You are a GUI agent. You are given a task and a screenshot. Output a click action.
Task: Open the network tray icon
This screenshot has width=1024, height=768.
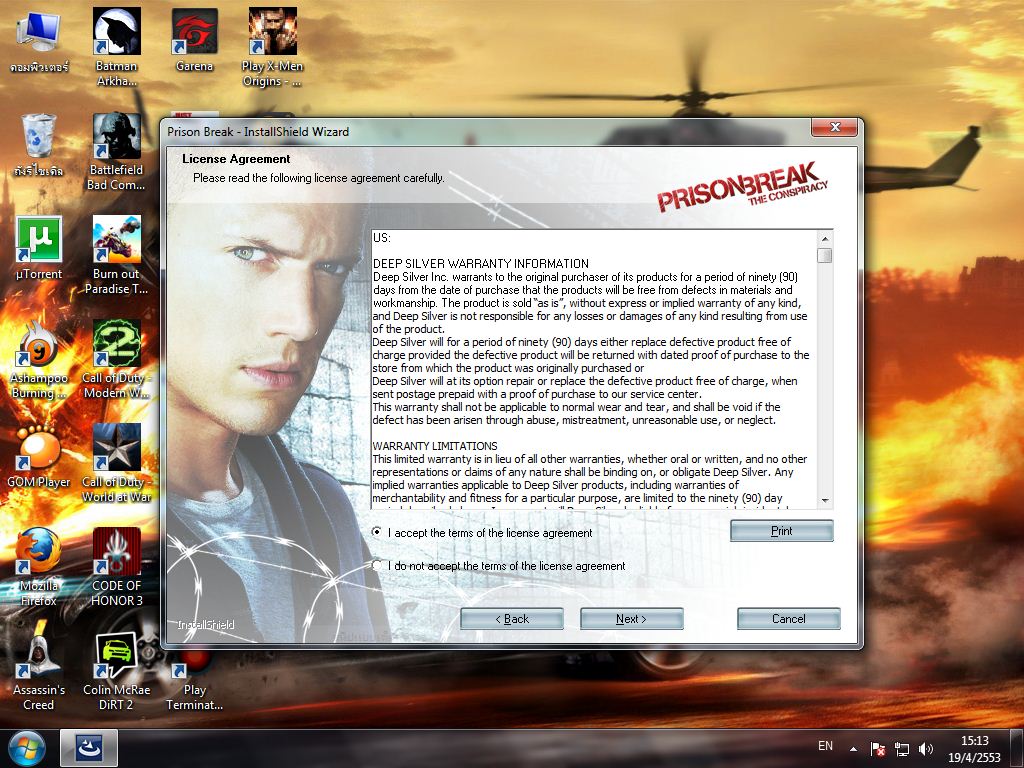pos(902,748)
